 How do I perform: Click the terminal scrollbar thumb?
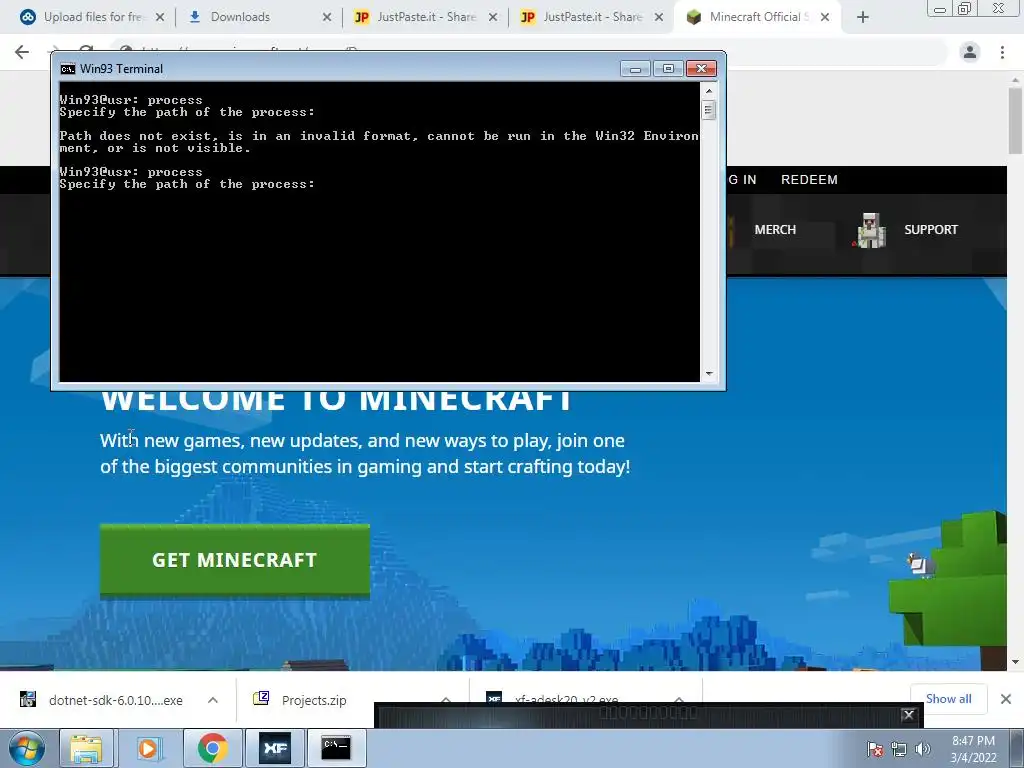tap(709, 110)
